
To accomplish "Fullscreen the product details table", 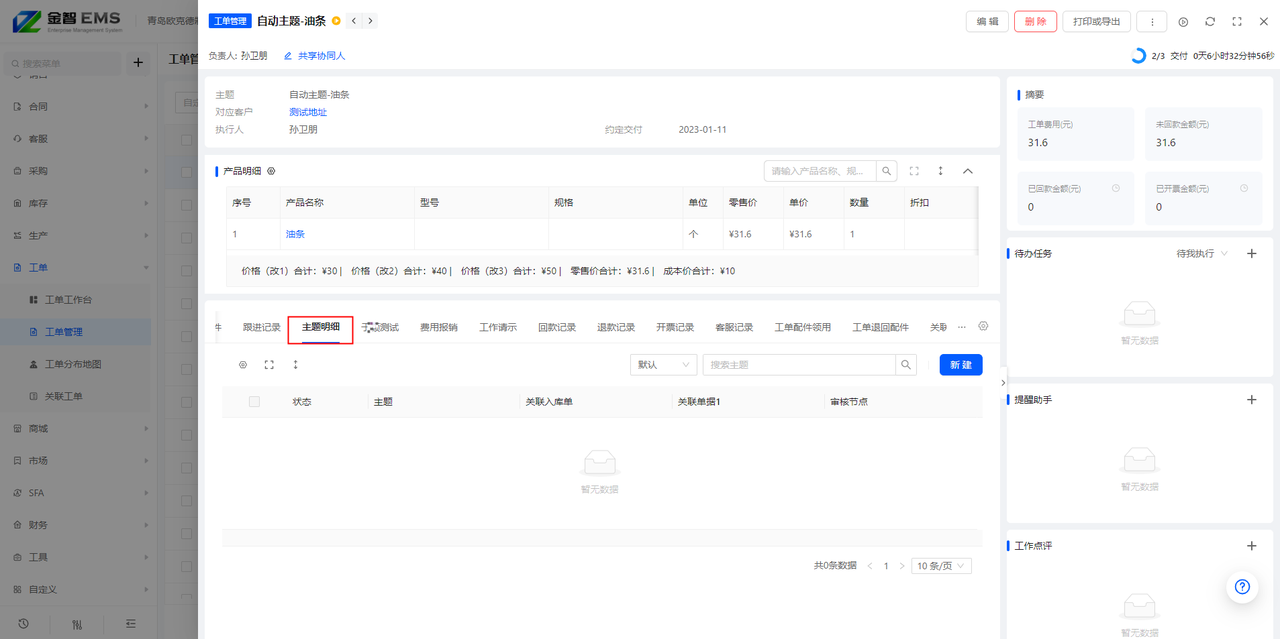I will [914, 171].
